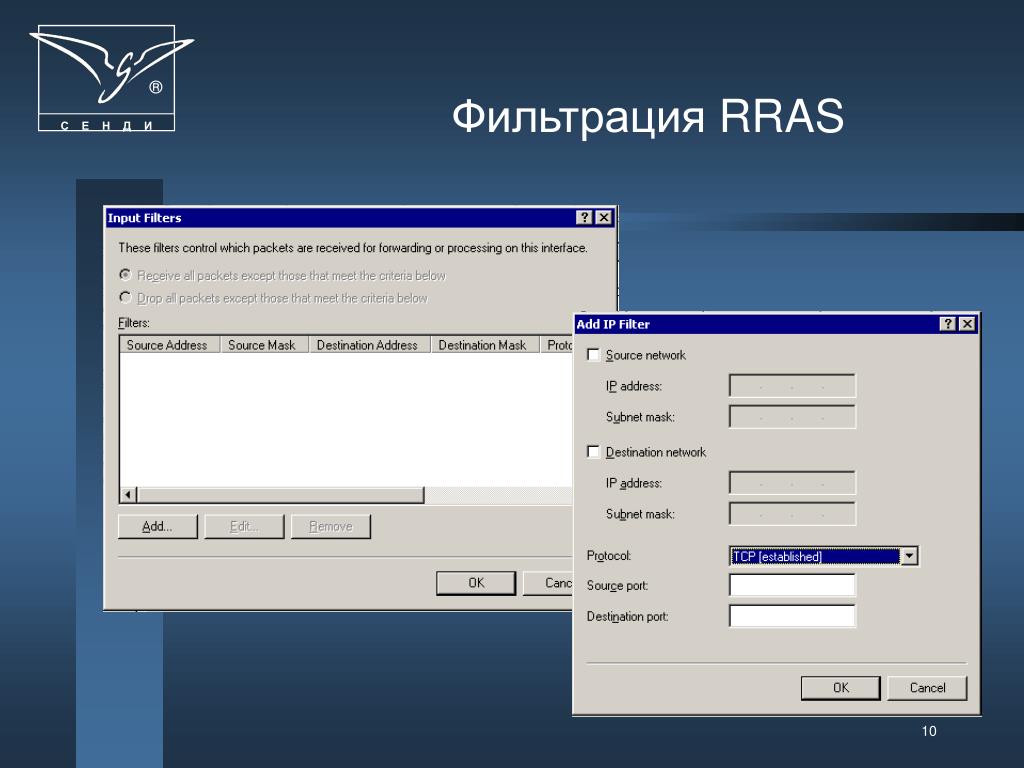
Task: Select Drop all packets except criteria radio
Action: [x=125, y=297]
